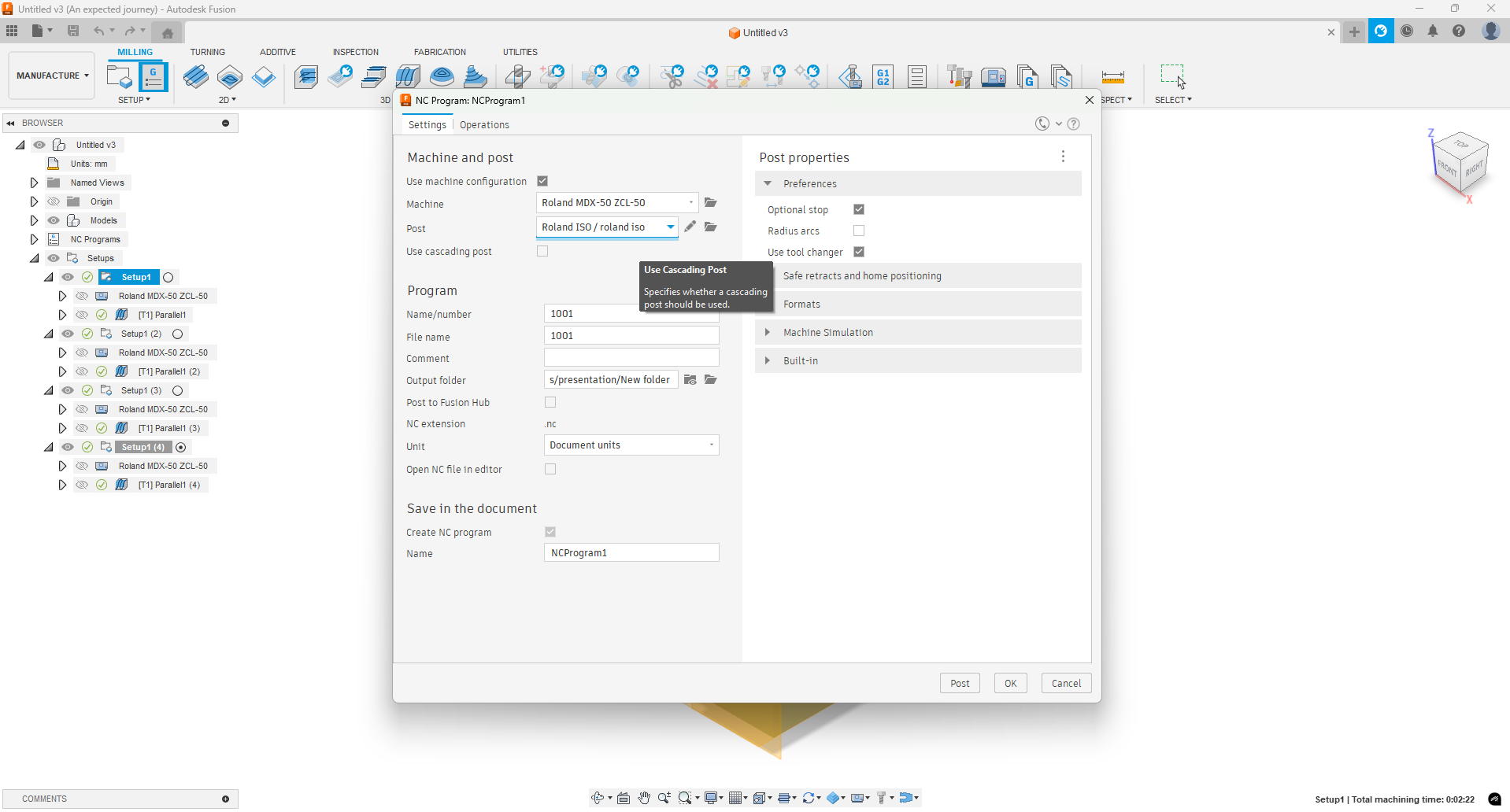1510x812 pixels.
Task: Browse the machine library folder icon
Action: pos(711,202)
